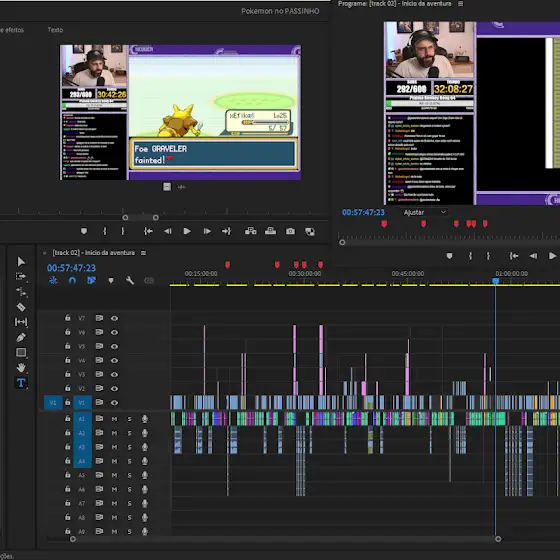Click the timeline timecode 00:57:47:23

point(71,268)
